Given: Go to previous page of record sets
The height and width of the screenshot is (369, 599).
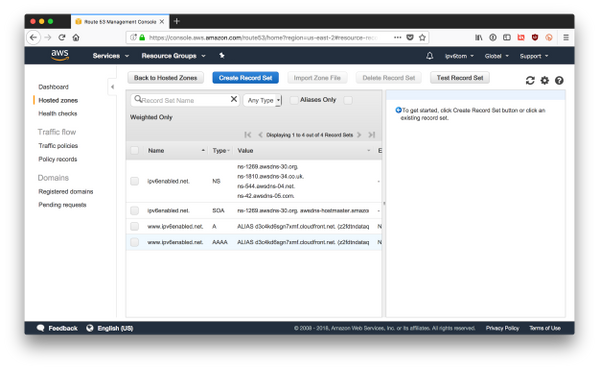Looking at the screenshot, I should point(260,135).
